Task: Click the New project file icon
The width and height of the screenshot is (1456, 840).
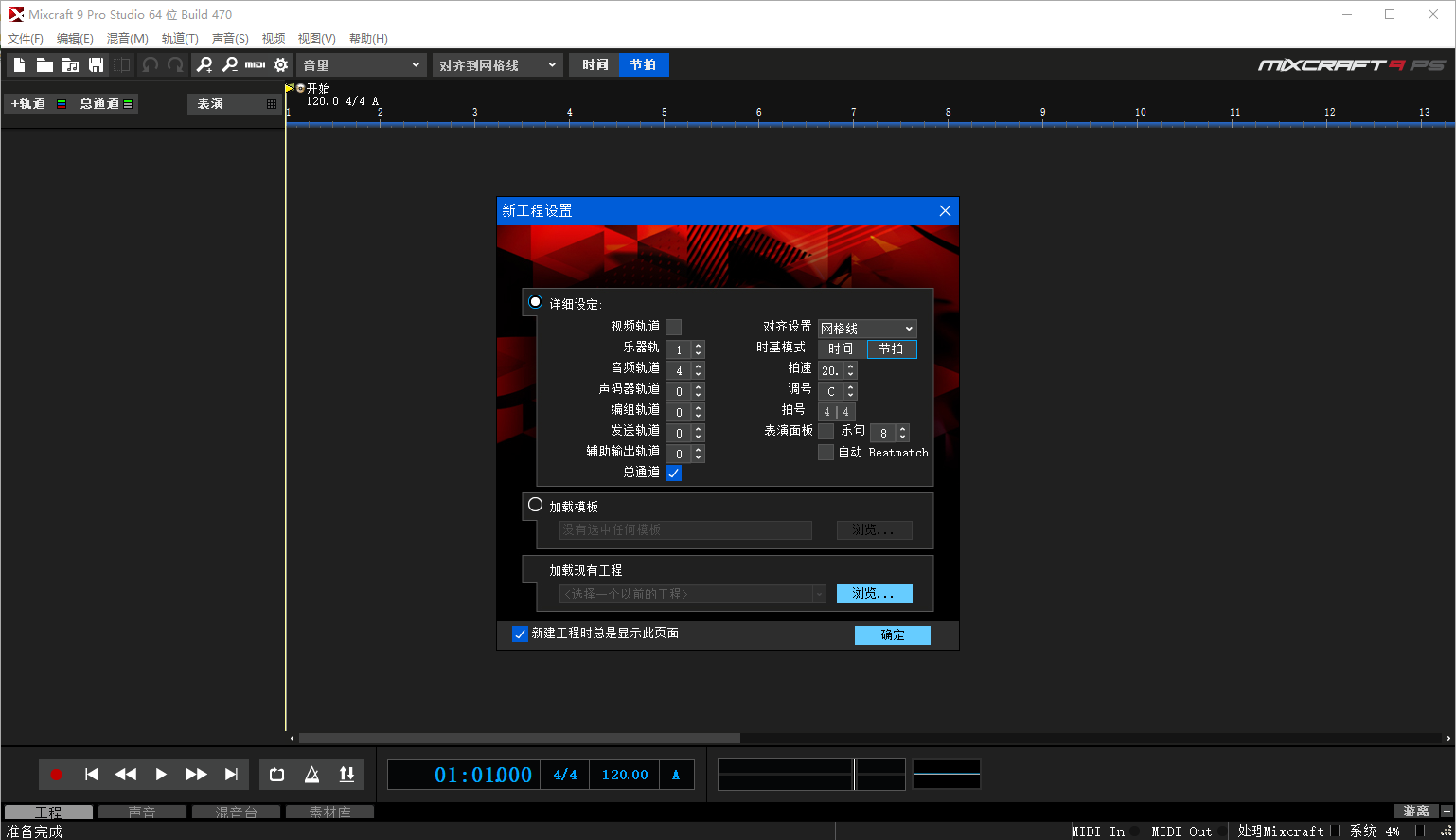Action: (19, 64)
